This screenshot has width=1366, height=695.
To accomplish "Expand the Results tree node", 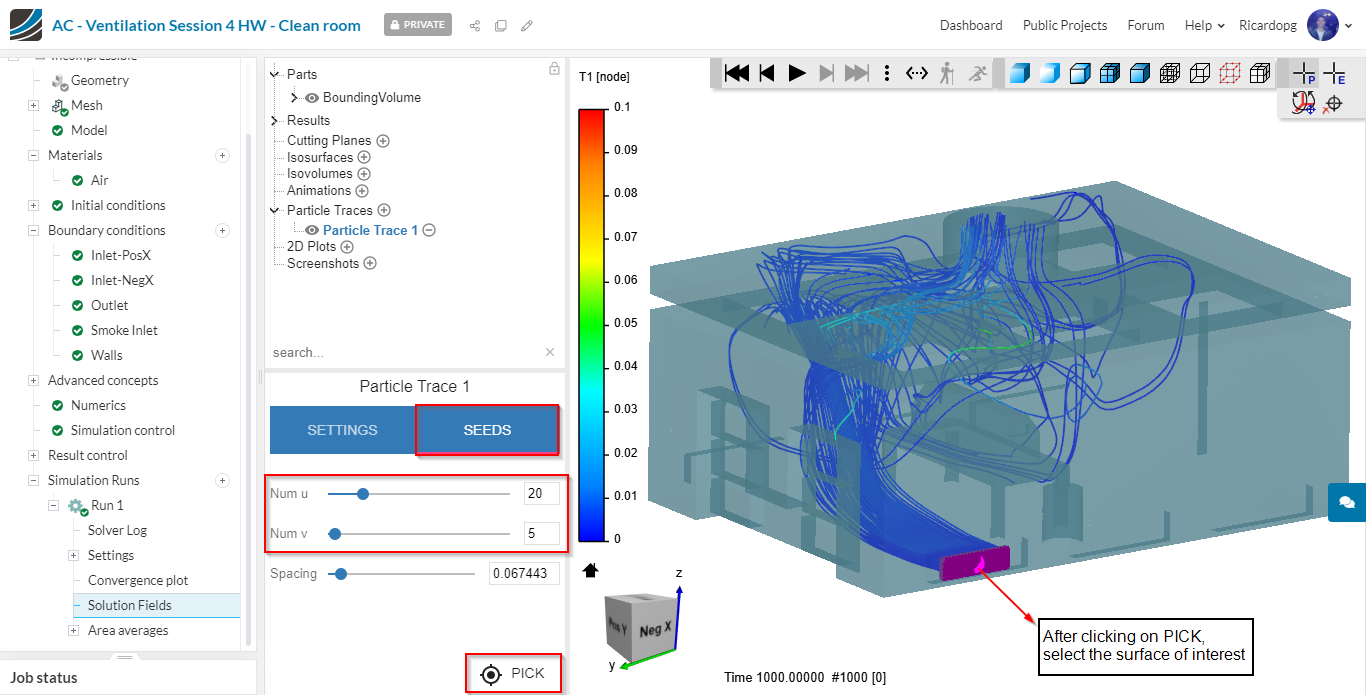I will [275, 120].
